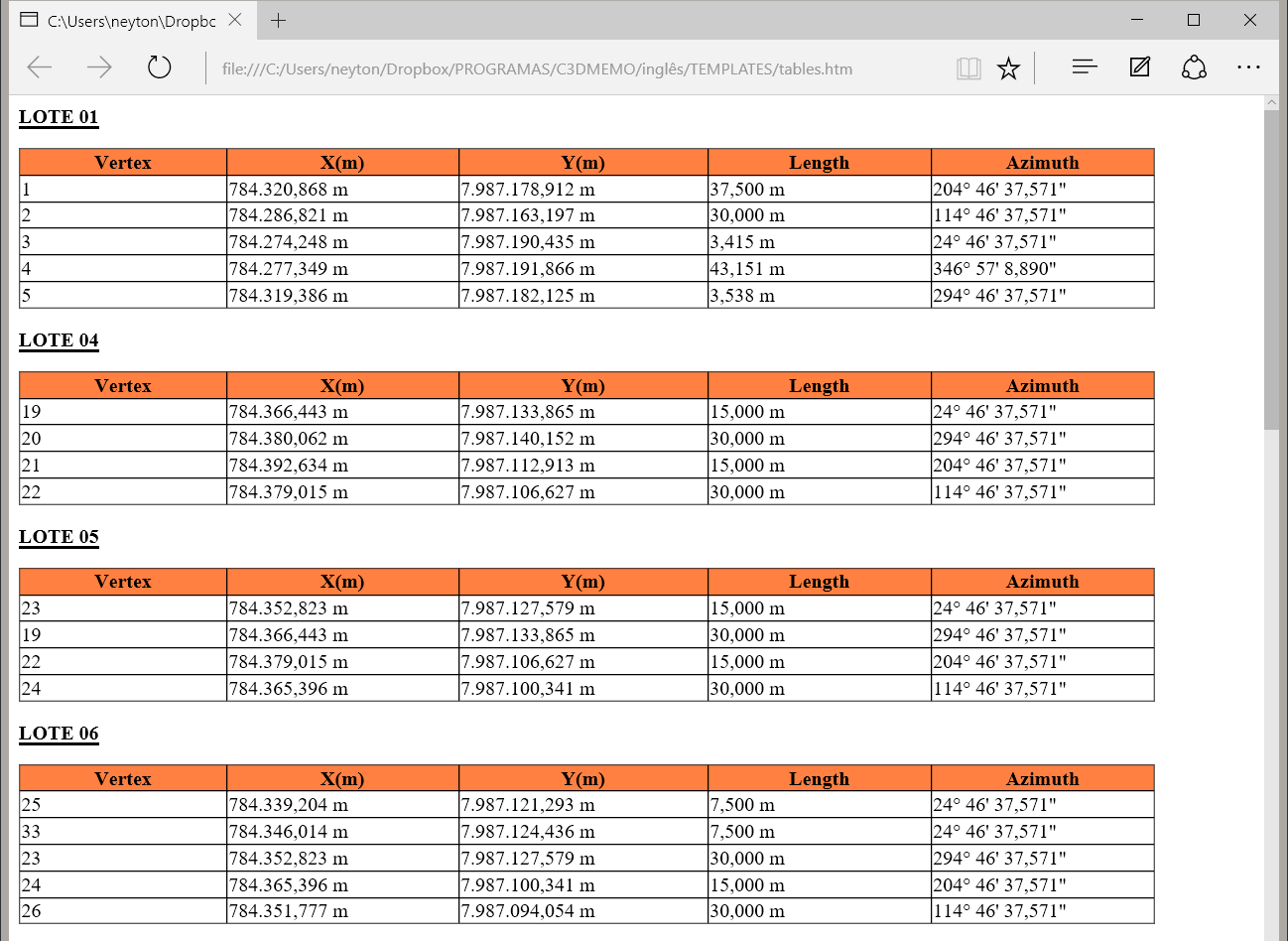Viewport: 1288px width, 941px height.
Task: Click the cell "784.339,204 m"
Action: 342,805
